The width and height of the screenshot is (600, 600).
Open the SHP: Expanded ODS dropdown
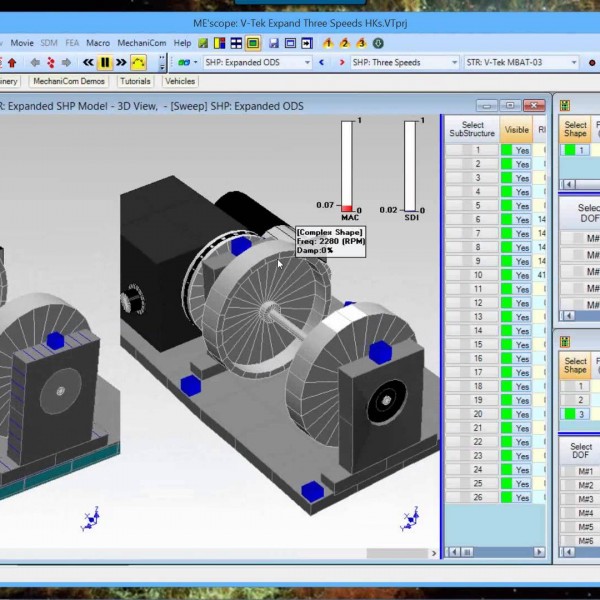coord(307,62)
